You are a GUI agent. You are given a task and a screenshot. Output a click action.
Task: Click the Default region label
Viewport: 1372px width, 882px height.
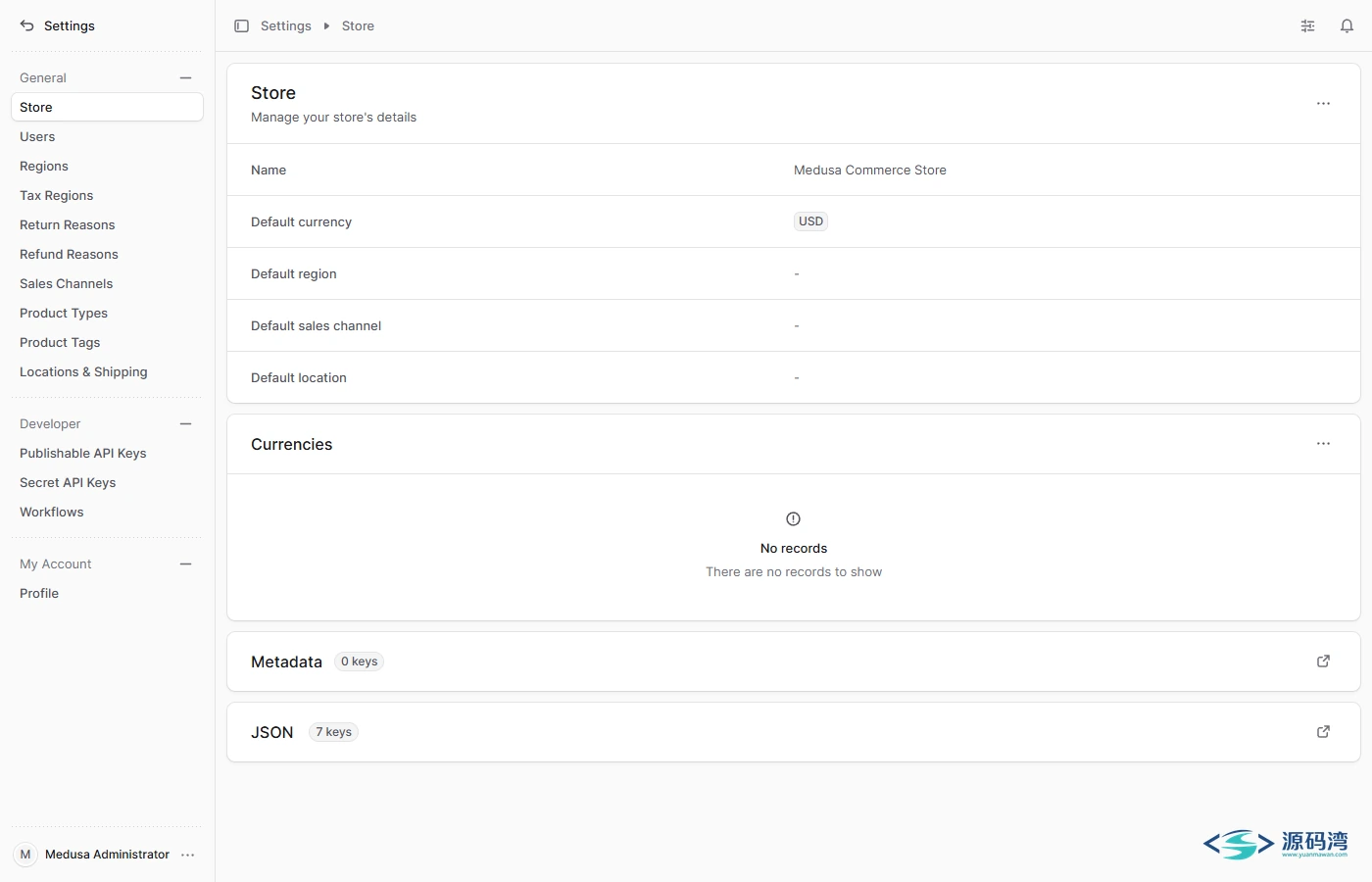click(294, 273)
